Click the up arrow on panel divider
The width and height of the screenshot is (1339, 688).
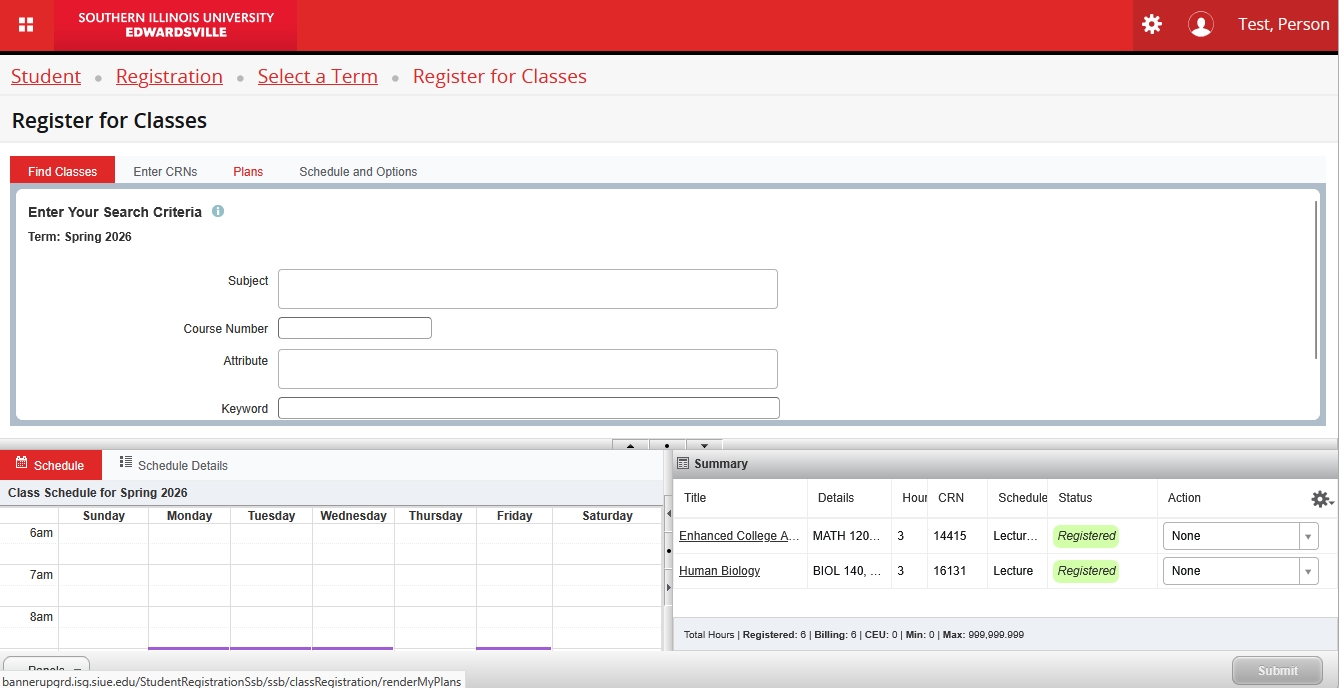[630, 446]
